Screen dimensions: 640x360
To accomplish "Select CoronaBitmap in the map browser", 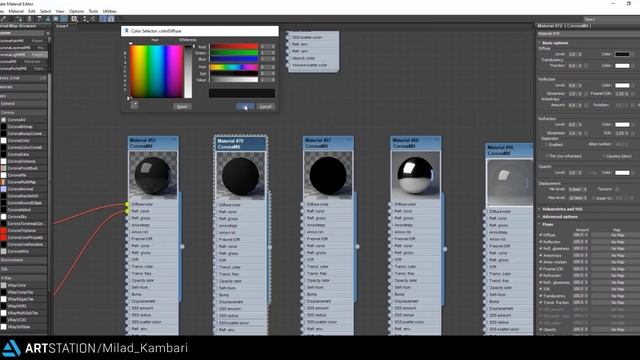I will [24, 127].
